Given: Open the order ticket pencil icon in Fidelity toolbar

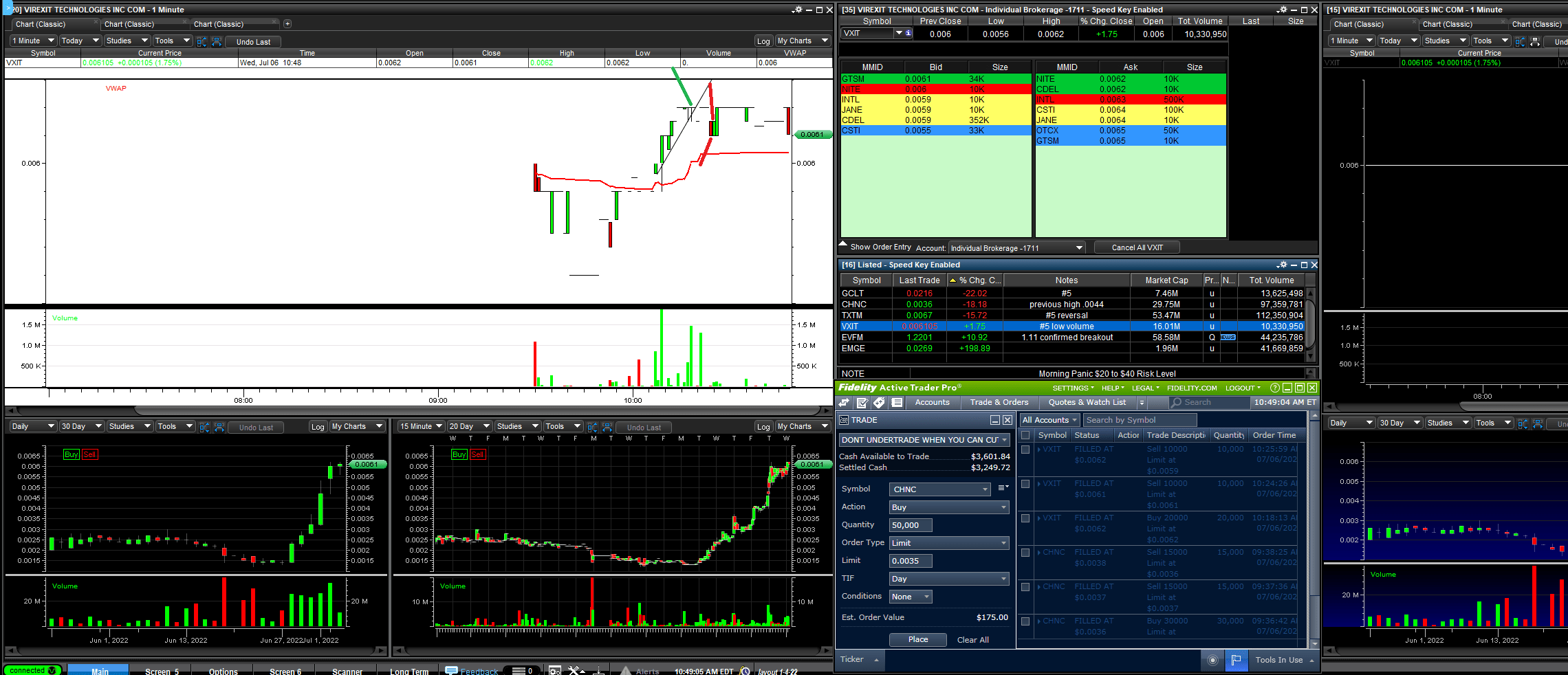Looking at the screenshot, I should pyautogui.click(x=862, y=402).
